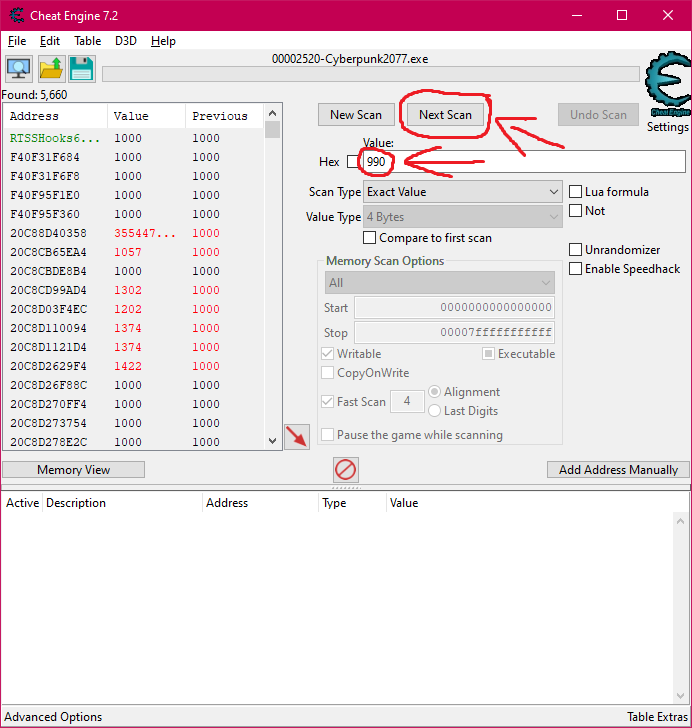This screenshot has height=728, width=692.
Task: Select the RTSSHooks6... address row
Action: (135, 138)
